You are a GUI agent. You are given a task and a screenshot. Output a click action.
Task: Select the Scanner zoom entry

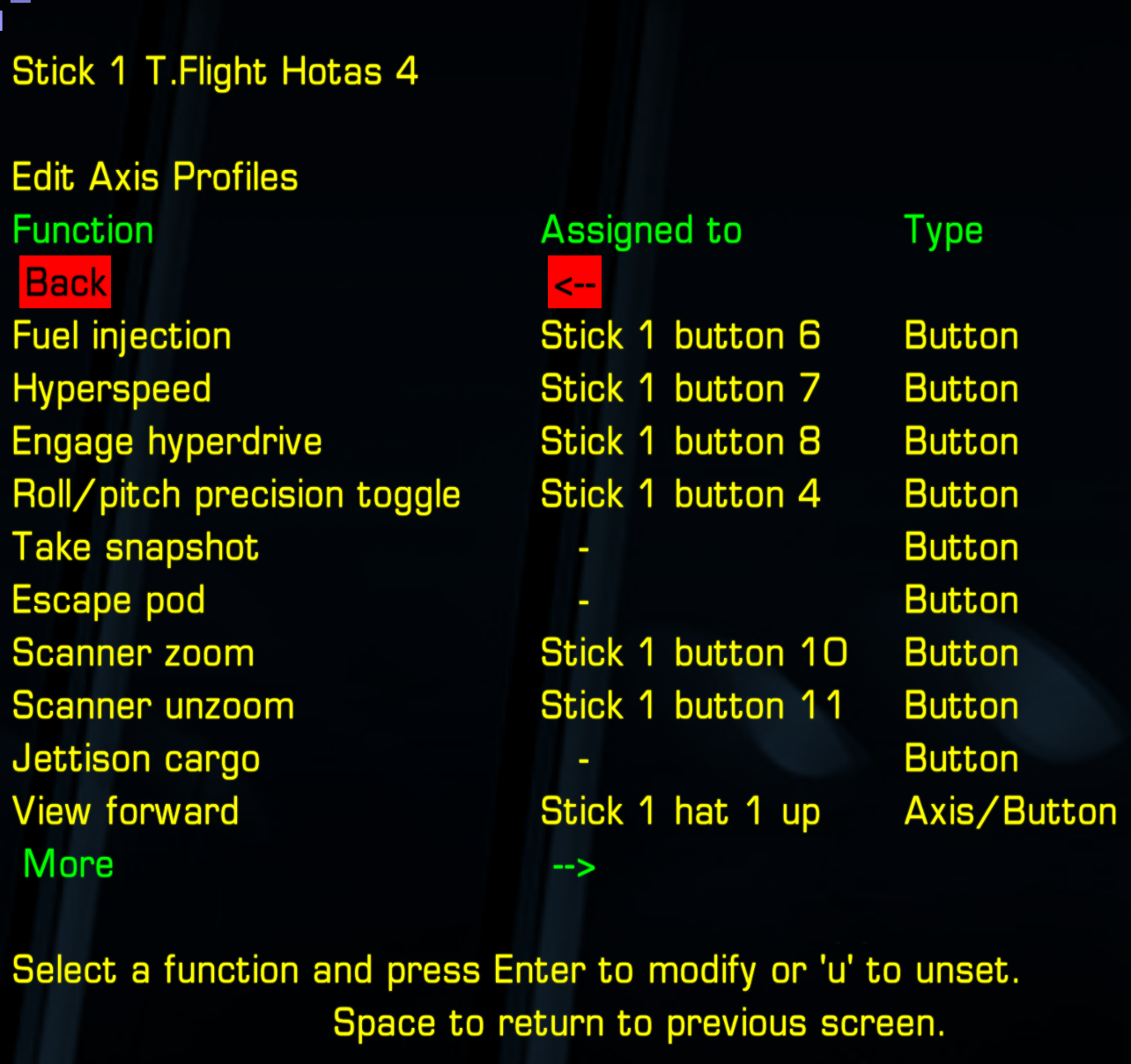click(133, 654)
